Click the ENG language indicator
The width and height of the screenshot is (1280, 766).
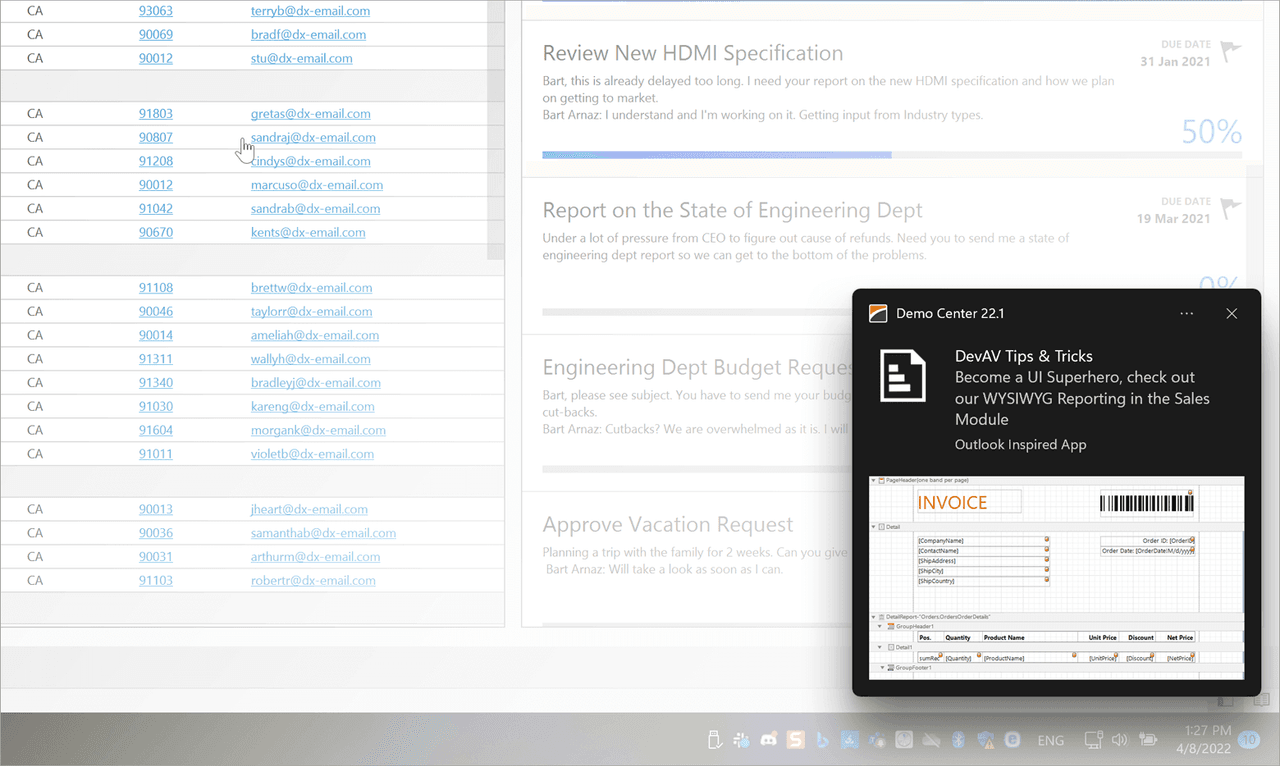tap(1051, 741)
